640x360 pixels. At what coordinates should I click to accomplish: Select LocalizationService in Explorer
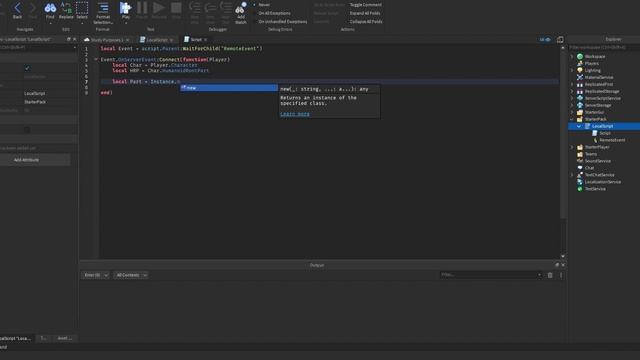coord(602,182)
